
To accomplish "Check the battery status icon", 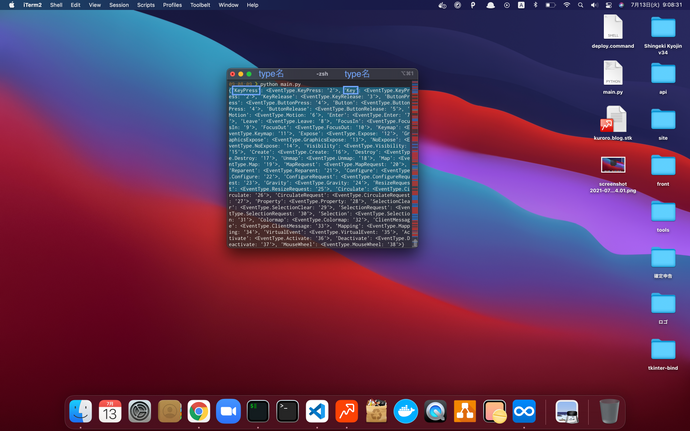I will (x=551, y=5).
